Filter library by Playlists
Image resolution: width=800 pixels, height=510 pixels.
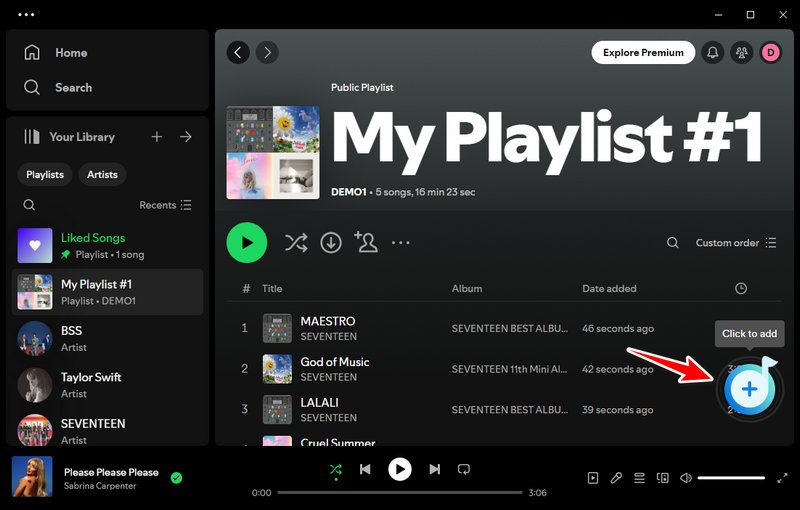(45, 174)
